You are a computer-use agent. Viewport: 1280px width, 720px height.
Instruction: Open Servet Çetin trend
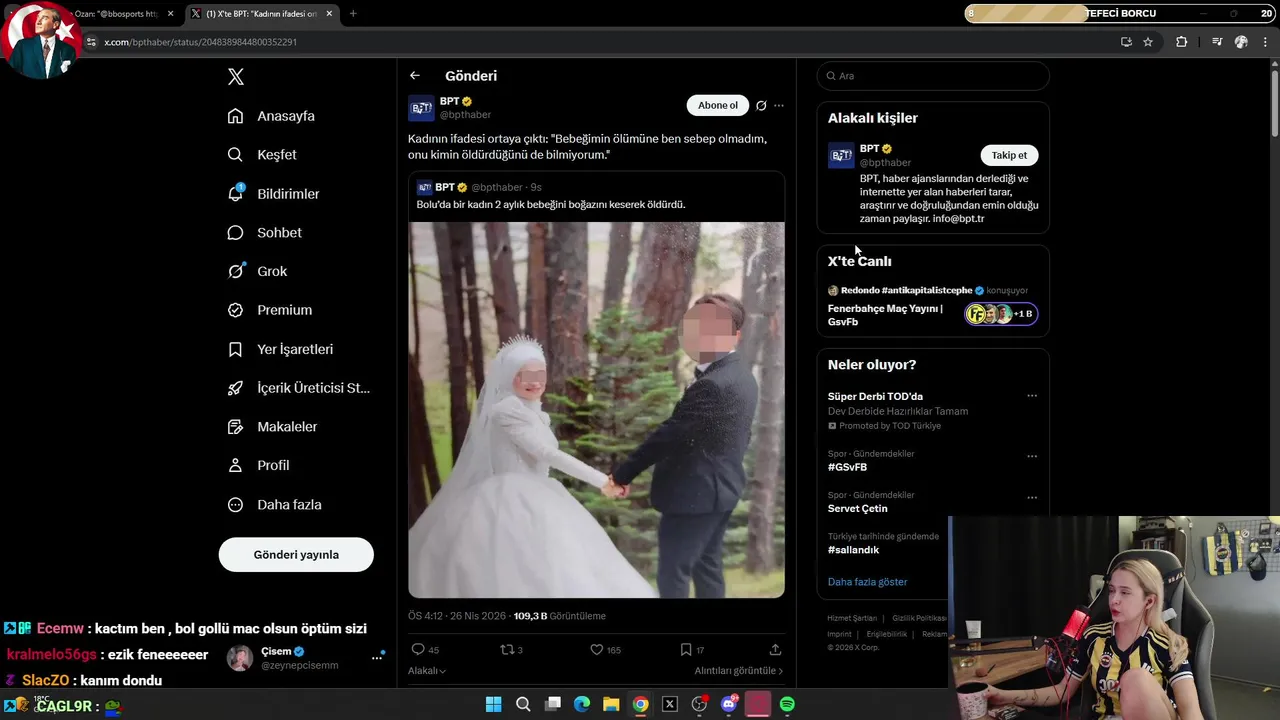click(x=857, y=509)
